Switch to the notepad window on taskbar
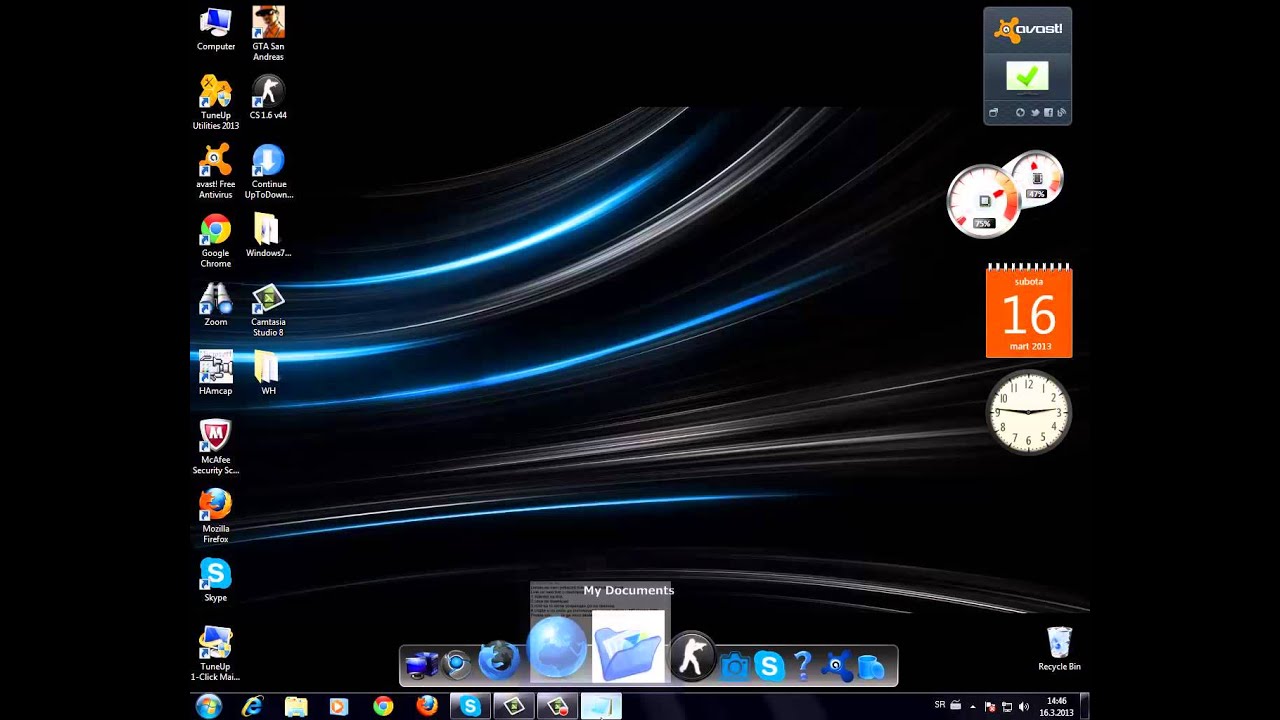 pos(601,706)
